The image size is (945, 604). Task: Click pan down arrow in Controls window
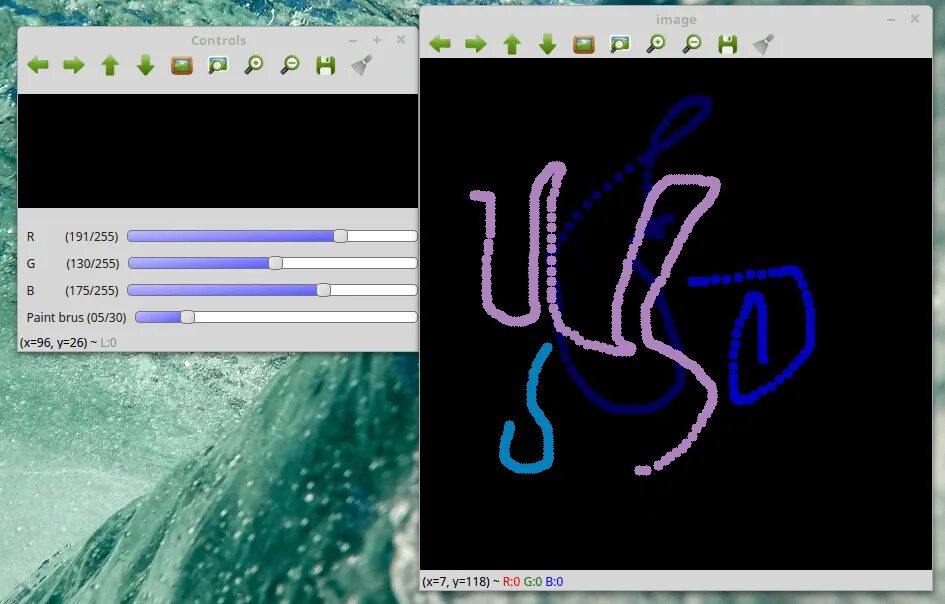tap(146, 64)
